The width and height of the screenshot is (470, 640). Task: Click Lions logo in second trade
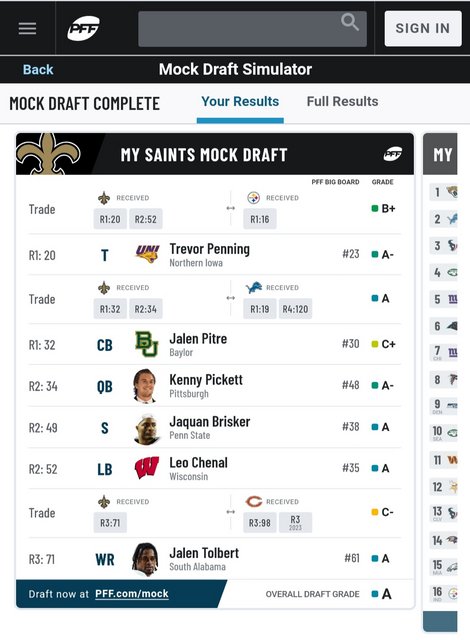tap(254, 288)
